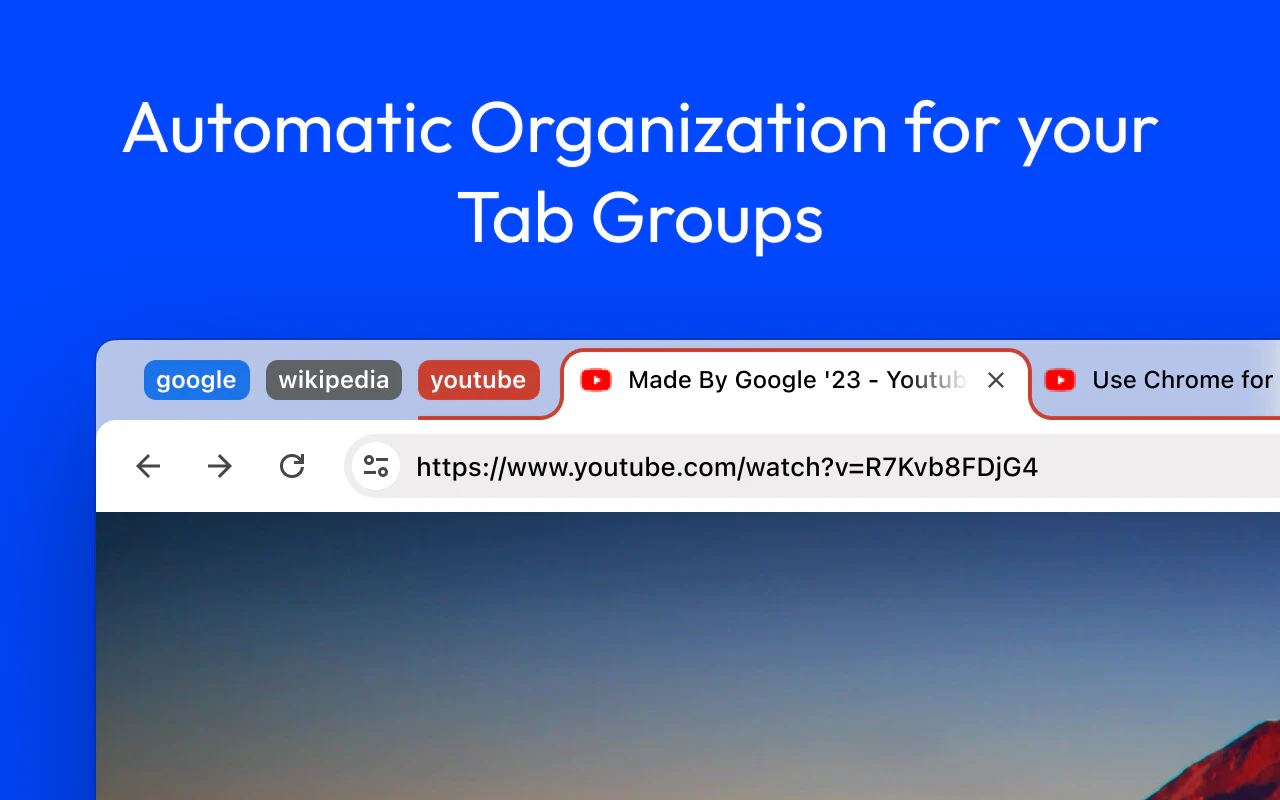This screenshot has width=1280, height=800.
Task: Close the Made By Google '23 tab
Action: pos(996,380)
